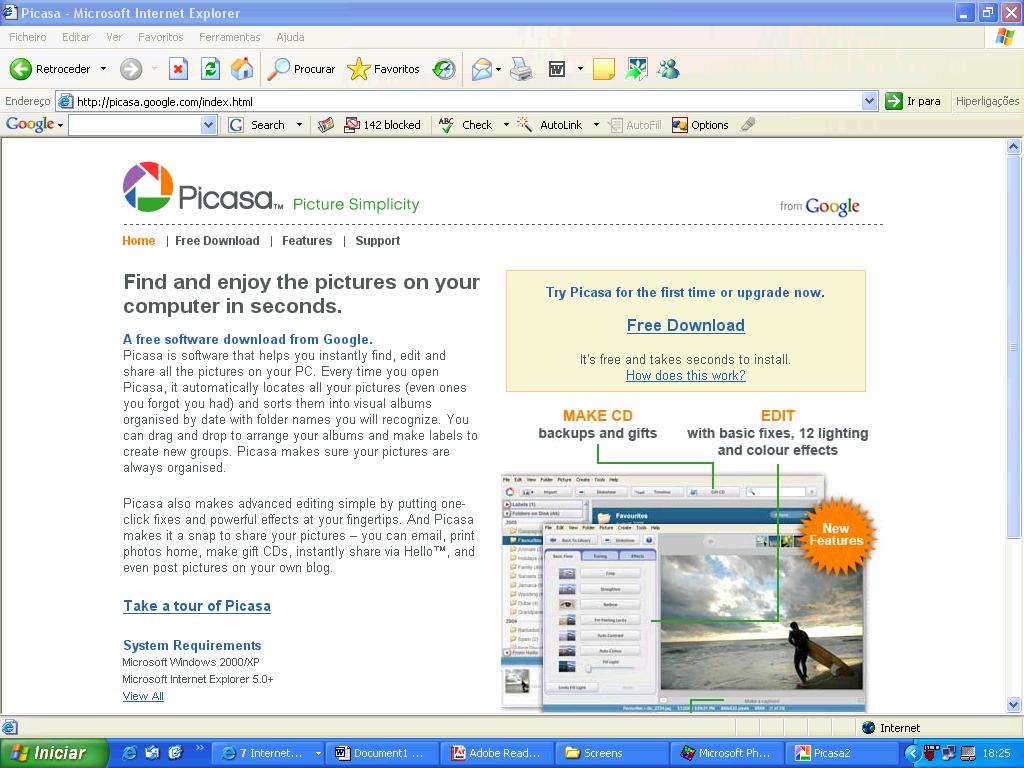Click the page icon in address bar
Screen dimensions: 1024x768
65,101
